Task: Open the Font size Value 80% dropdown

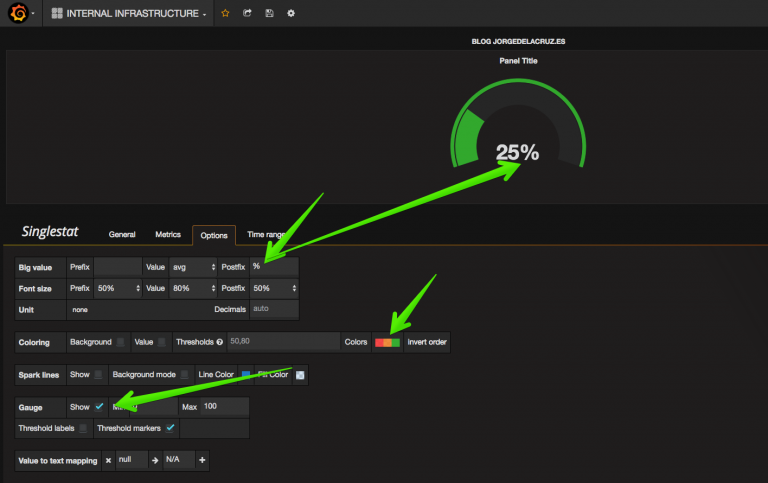Action: [x=193, y=288]
